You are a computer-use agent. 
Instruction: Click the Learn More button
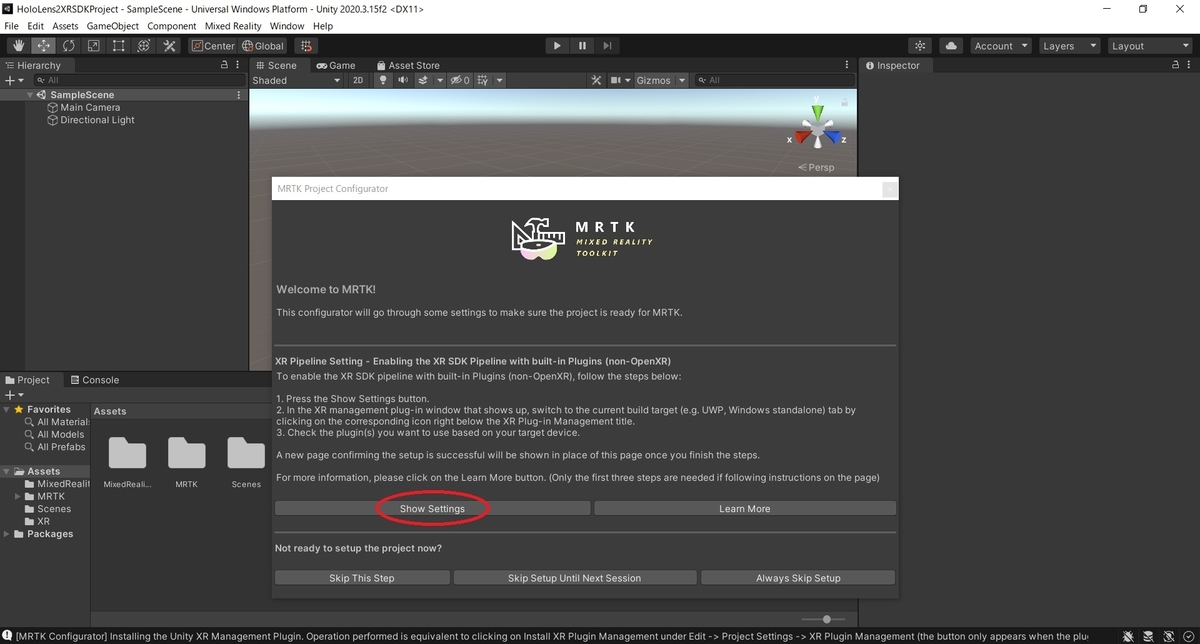(745, 508)
